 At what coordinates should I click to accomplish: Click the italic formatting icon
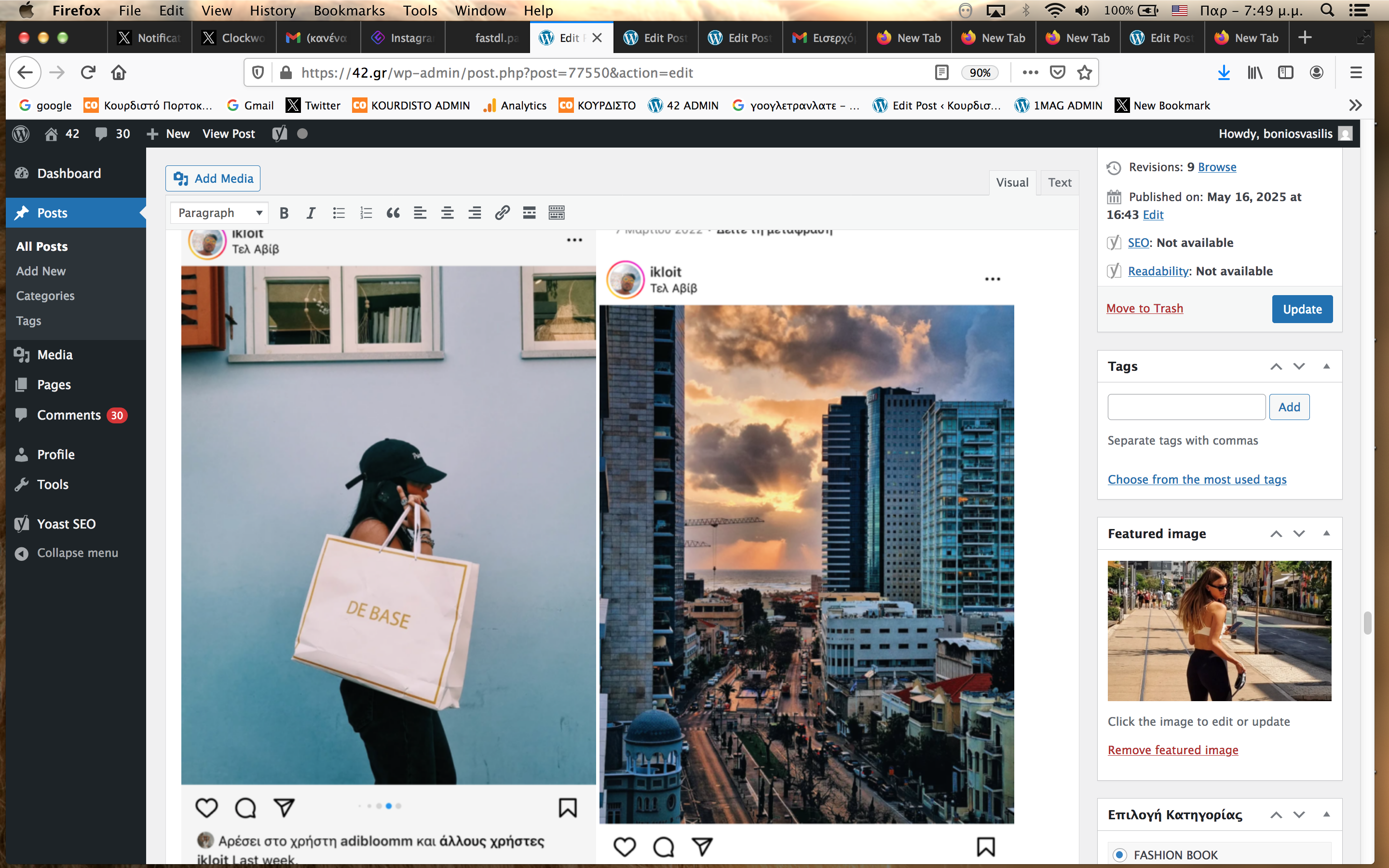[x=311, y=213]
